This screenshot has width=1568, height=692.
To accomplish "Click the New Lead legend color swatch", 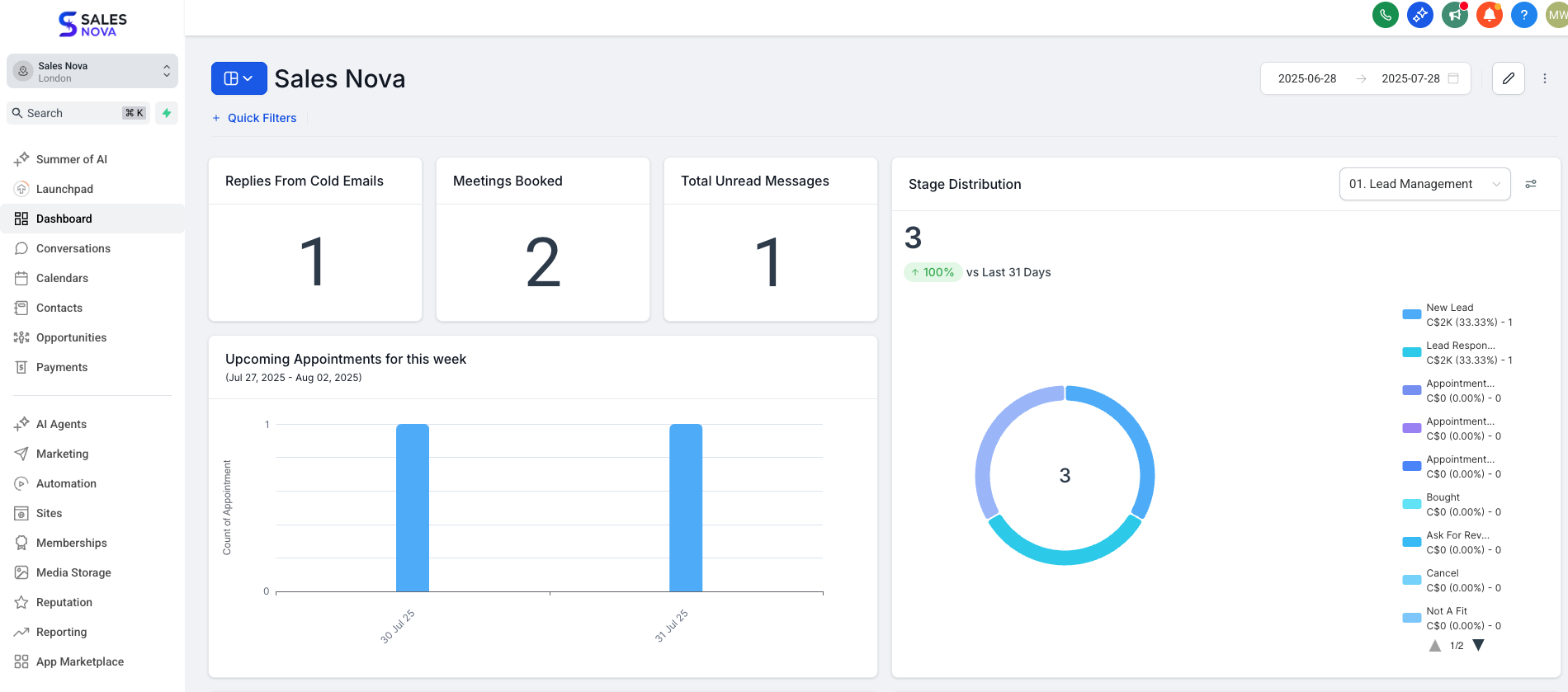I will (1412, 314).
